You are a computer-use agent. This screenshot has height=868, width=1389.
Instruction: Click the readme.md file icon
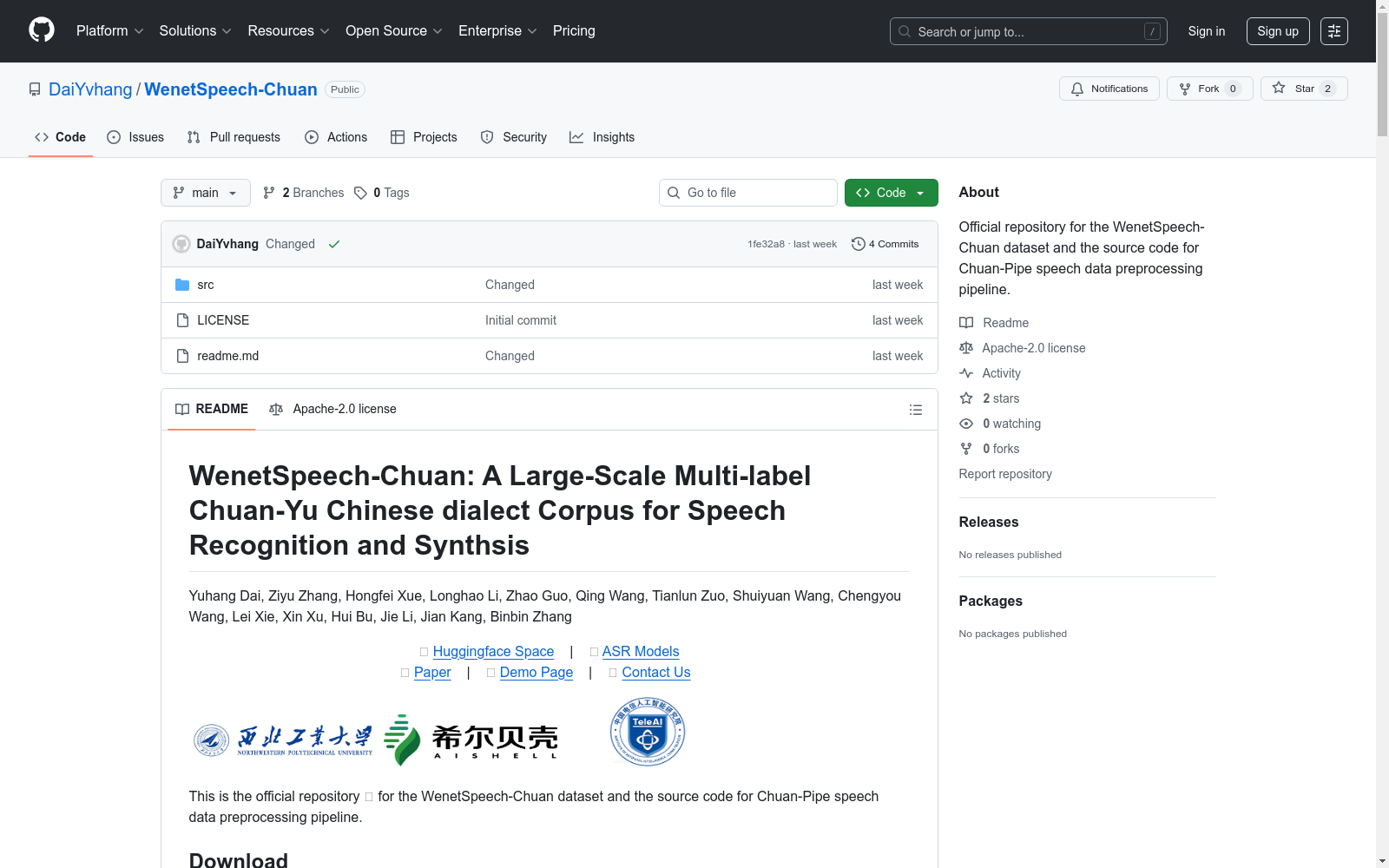182,356
